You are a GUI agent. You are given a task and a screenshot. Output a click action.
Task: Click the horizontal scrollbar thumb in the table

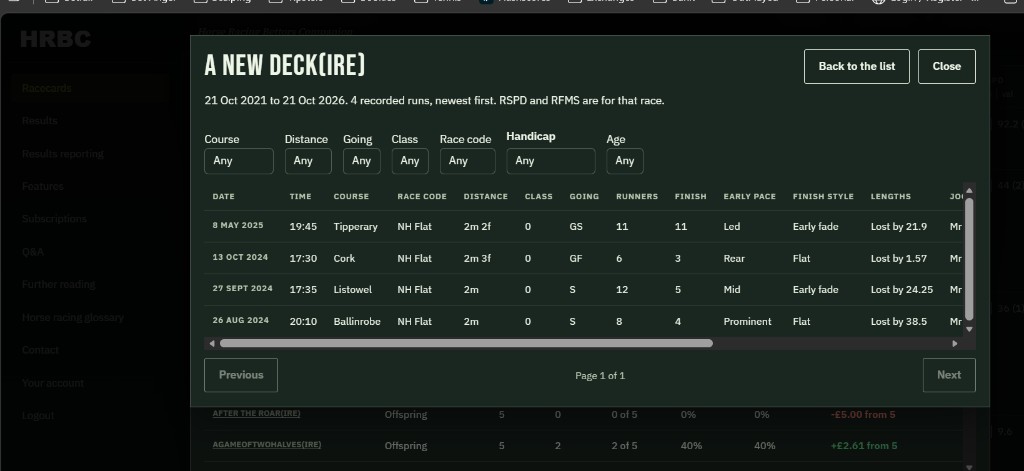466,343
